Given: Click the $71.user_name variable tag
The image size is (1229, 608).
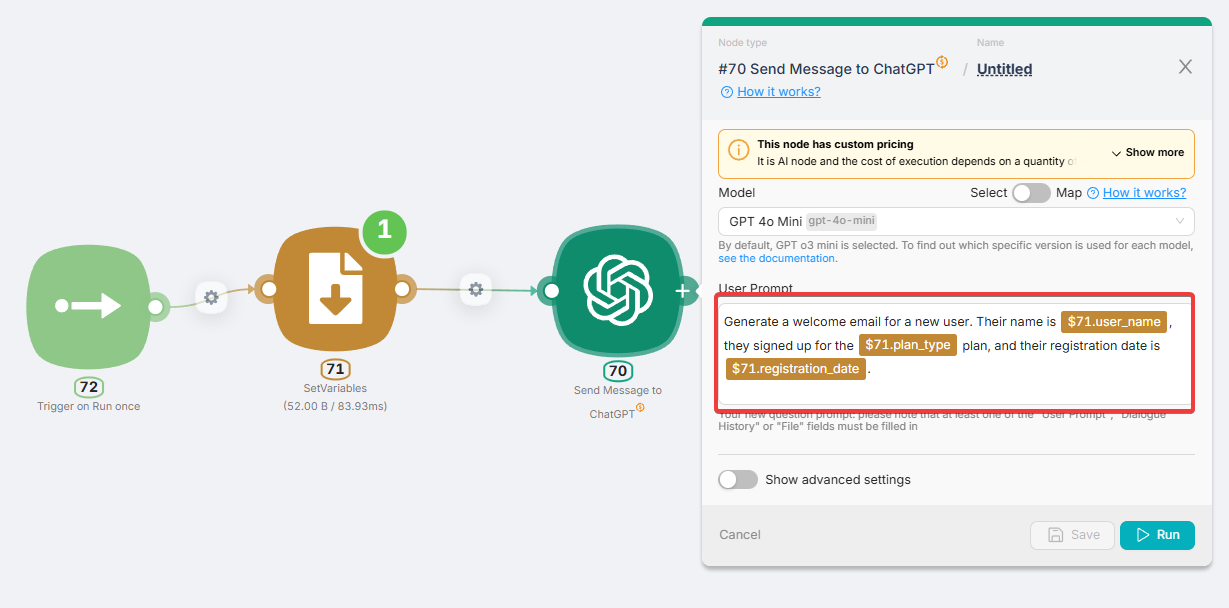Looking at the screenshot, I should coord(1114,322).
